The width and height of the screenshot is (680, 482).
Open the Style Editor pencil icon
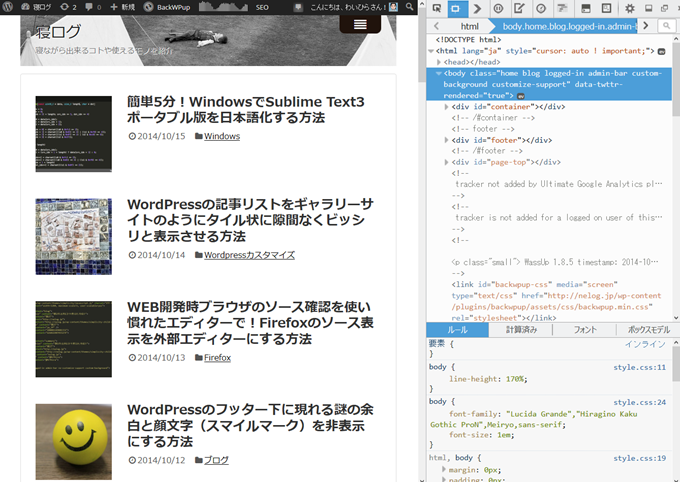point(519,8)
